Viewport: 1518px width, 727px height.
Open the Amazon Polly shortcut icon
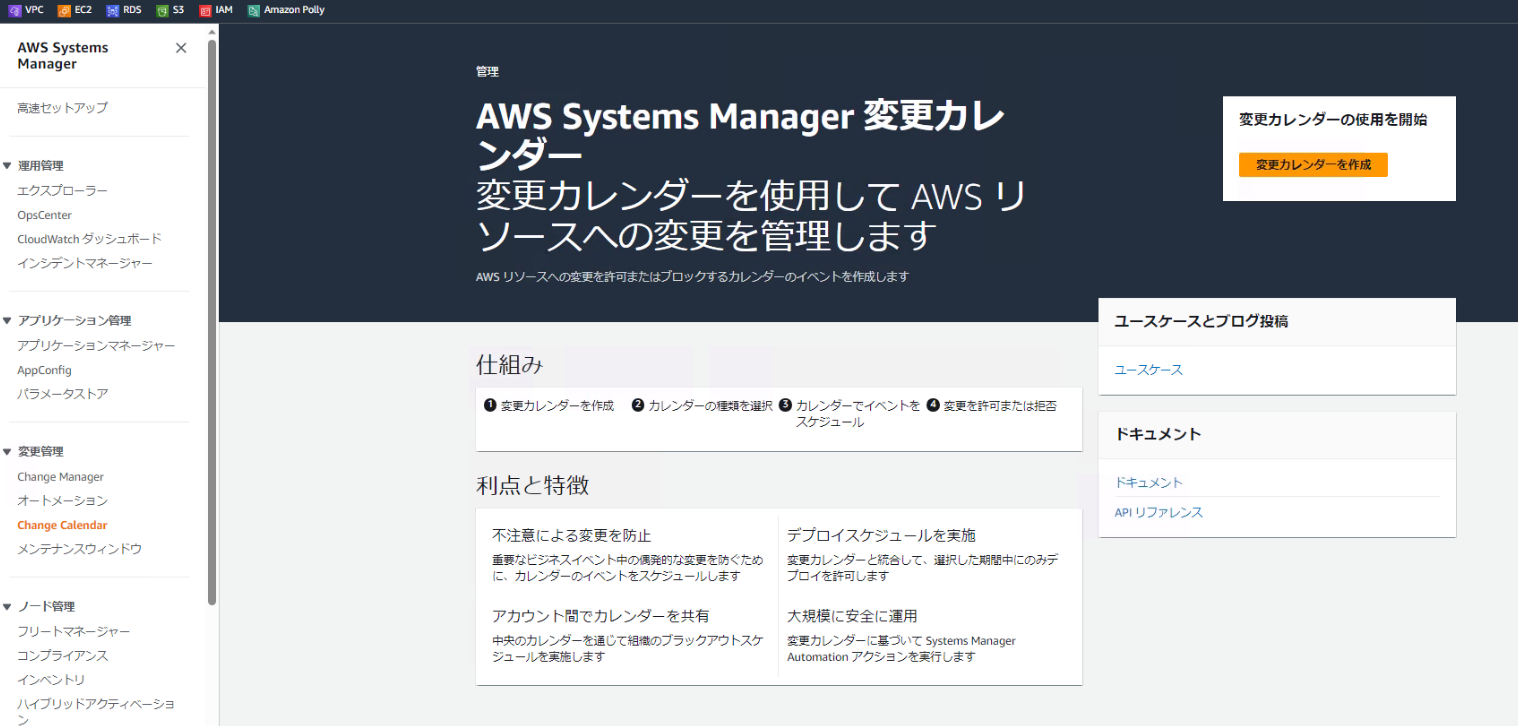point(254,10)
